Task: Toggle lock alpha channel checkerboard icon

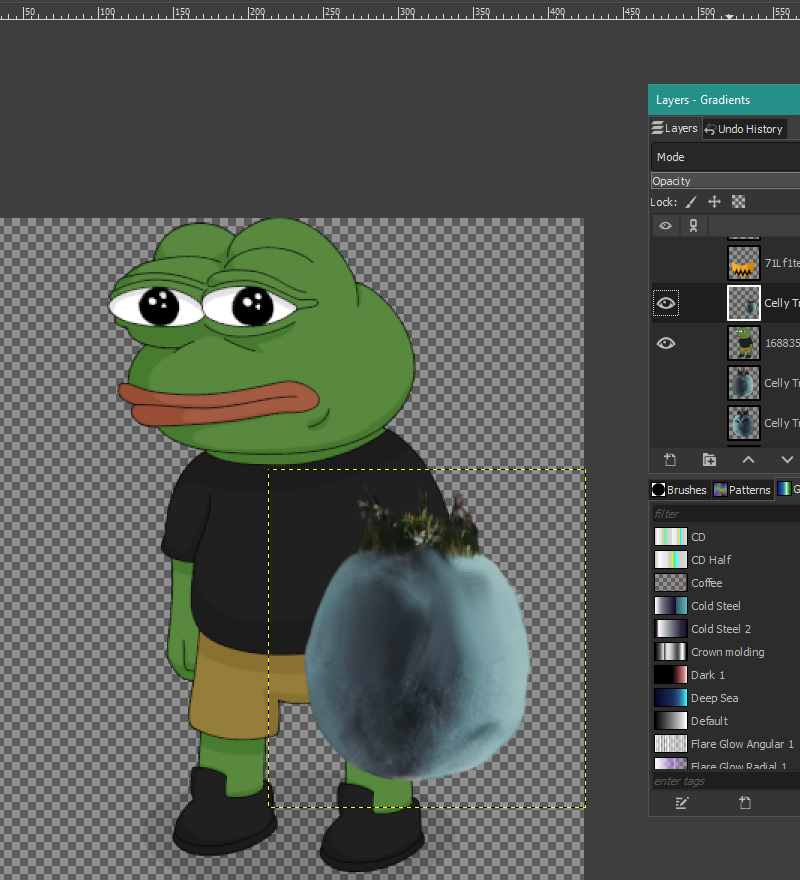Action: pyautogui.click(x=738, y=202)
